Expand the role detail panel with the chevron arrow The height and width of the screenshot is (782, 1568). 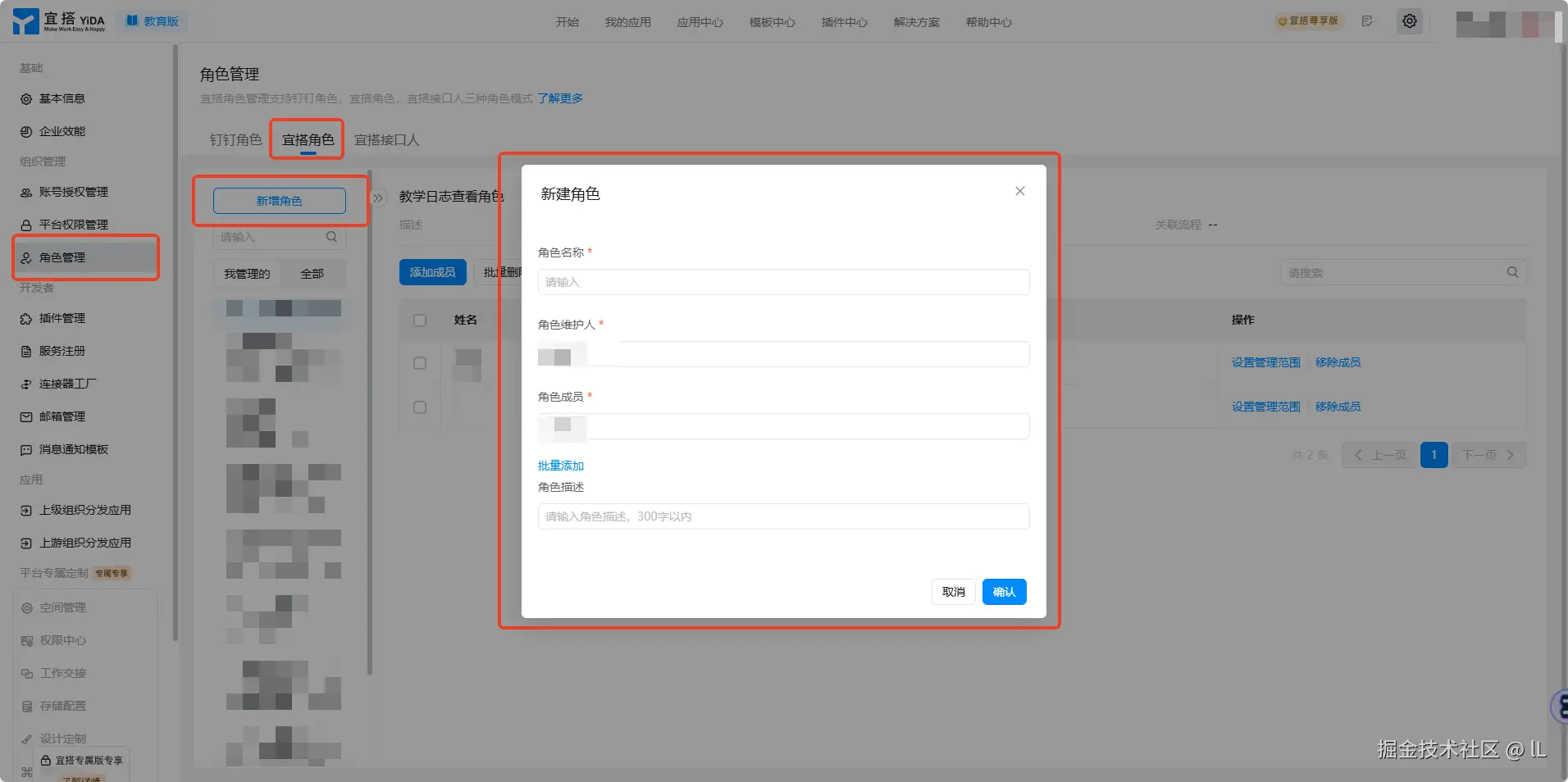[376, 198]
